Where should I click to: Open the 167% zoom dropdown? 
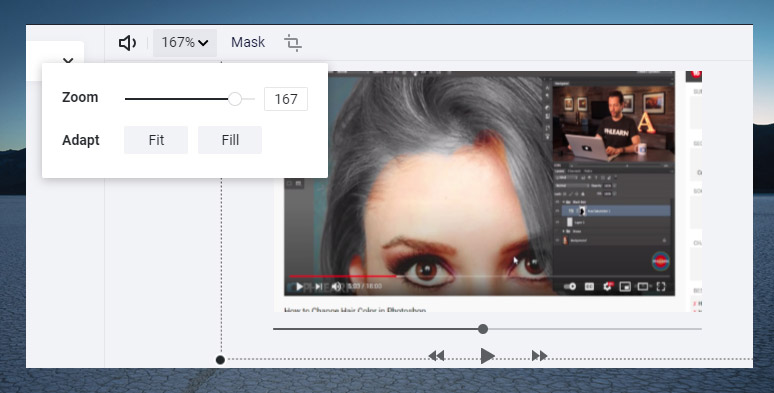[185, 43]
